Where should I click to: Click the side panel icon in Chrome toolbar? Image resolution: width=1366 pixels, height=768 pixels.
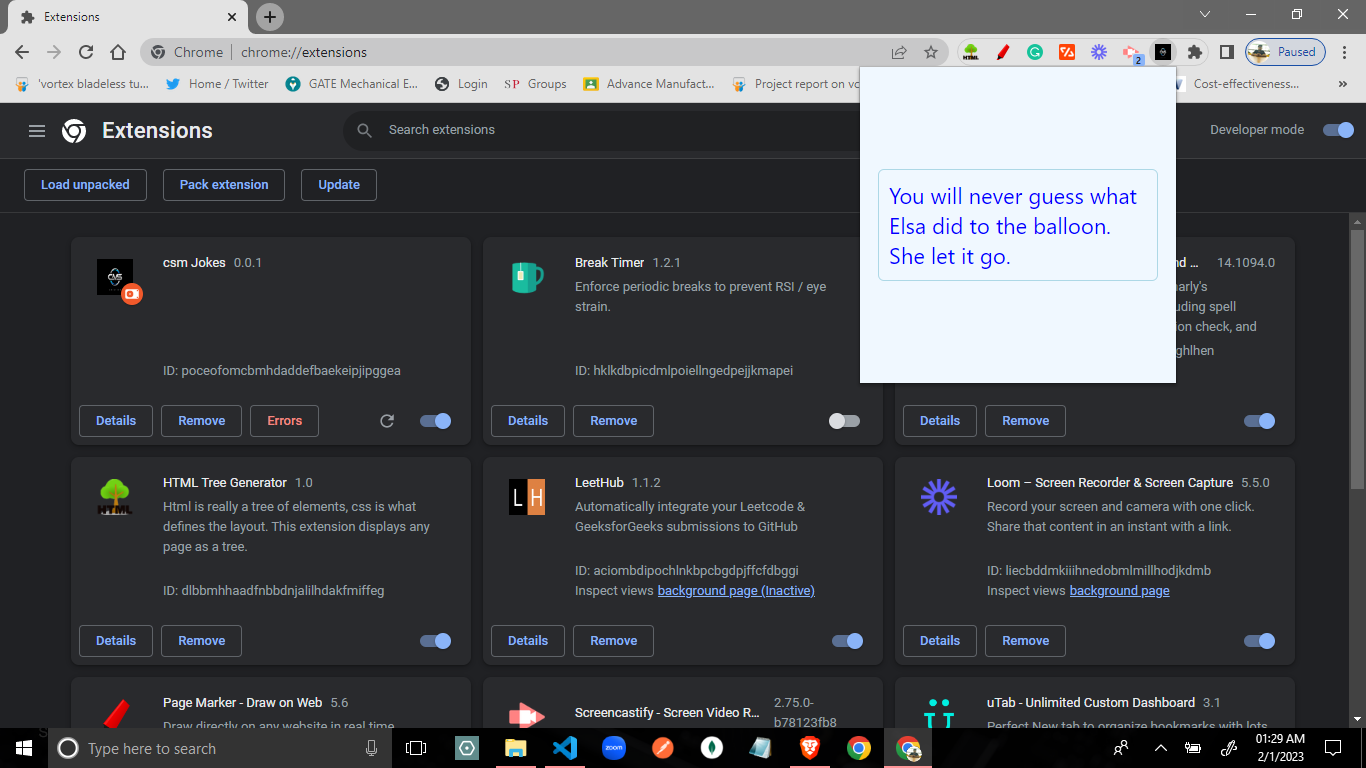1227,51
